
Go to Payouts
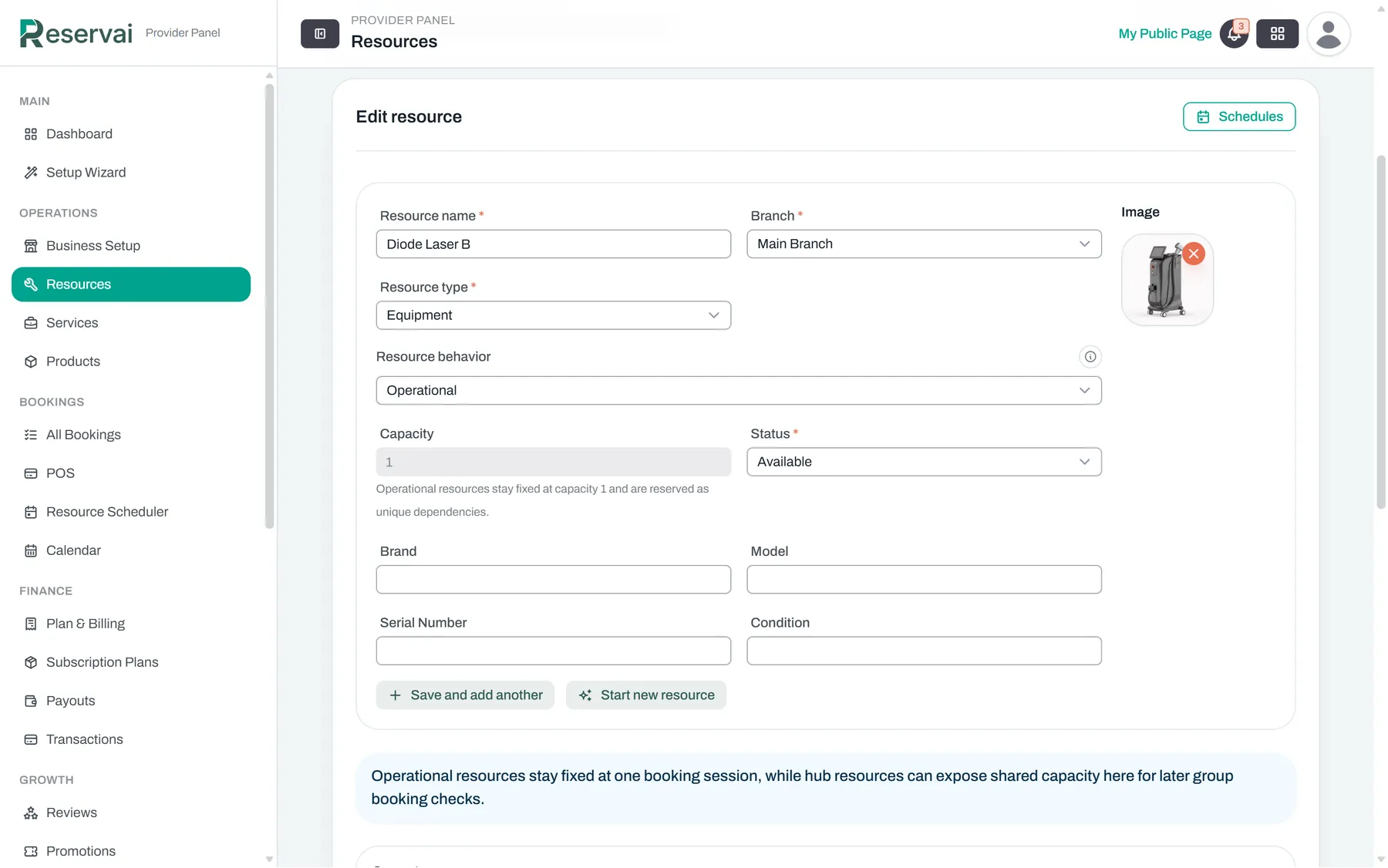pyautogui.click(x=131, y=701)
